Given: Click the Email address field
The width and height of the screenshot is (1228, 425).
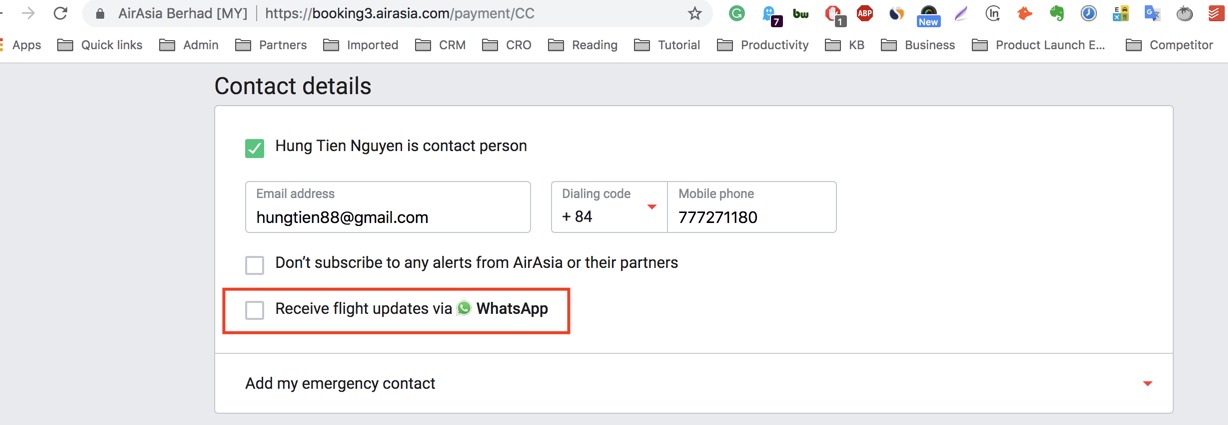Looking at the screenshot, I should click(x=387, y=216).
